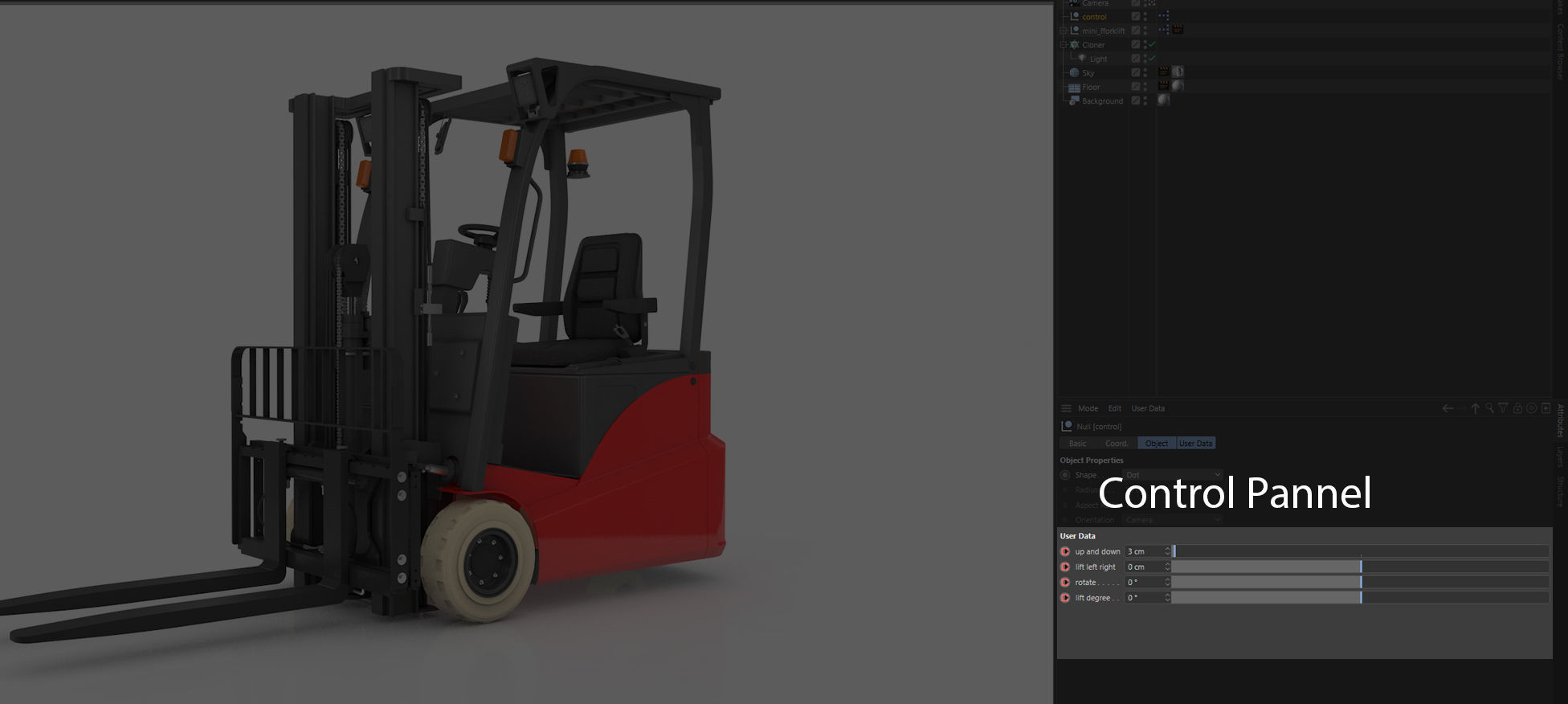Select the Object tab

tap(1157, 444)
